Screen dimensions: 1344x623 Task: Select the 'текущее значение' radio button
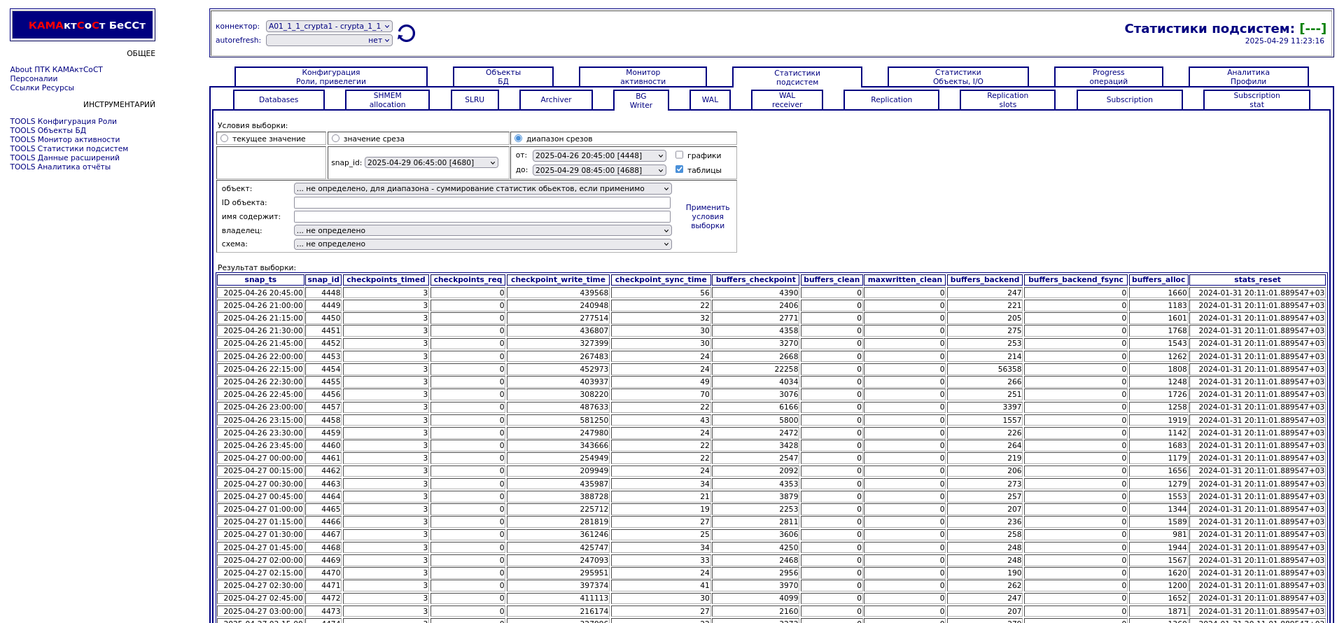pos(224,139)
